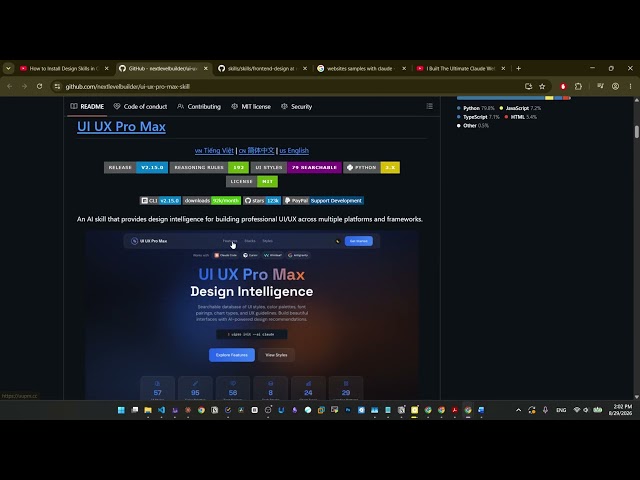Image resolution: width=640 pixels, height=480 pixels.
Task: Open Task View on the taskbar
Action: click(135, 410)
